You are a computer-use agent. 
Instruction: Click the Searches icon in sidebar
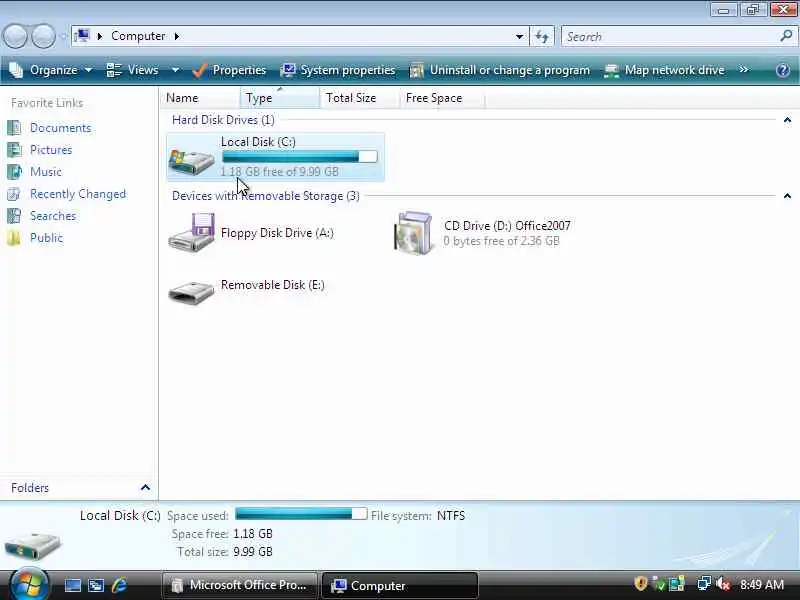pos(14,216)
